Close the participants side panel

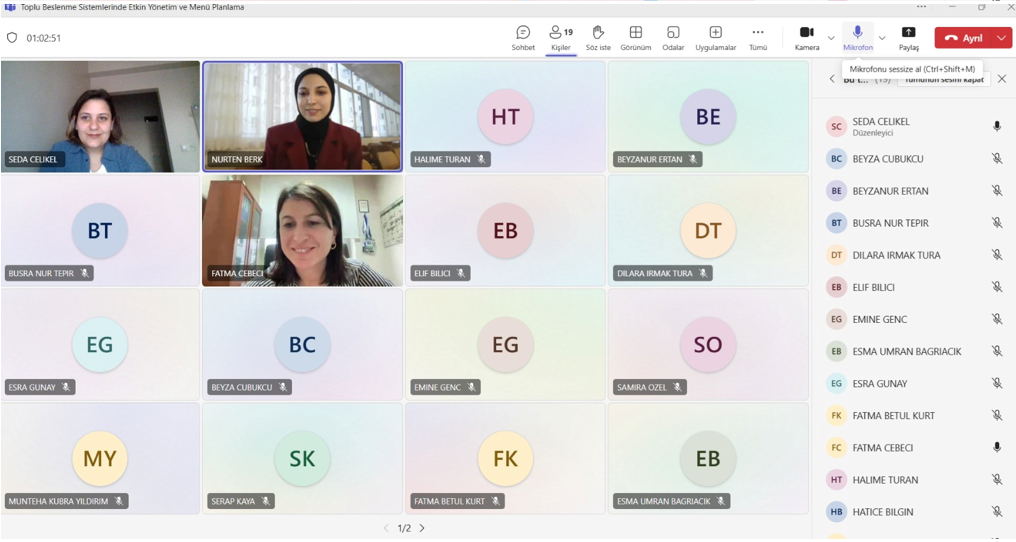[x=1002, y=79]
